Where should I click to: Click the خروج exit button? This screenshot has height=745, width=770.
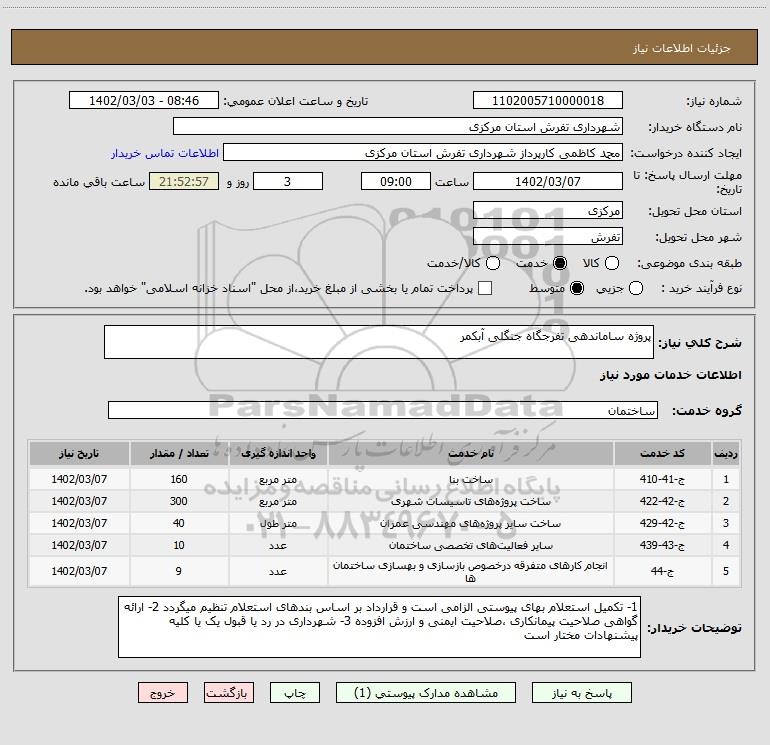[163, 693]
